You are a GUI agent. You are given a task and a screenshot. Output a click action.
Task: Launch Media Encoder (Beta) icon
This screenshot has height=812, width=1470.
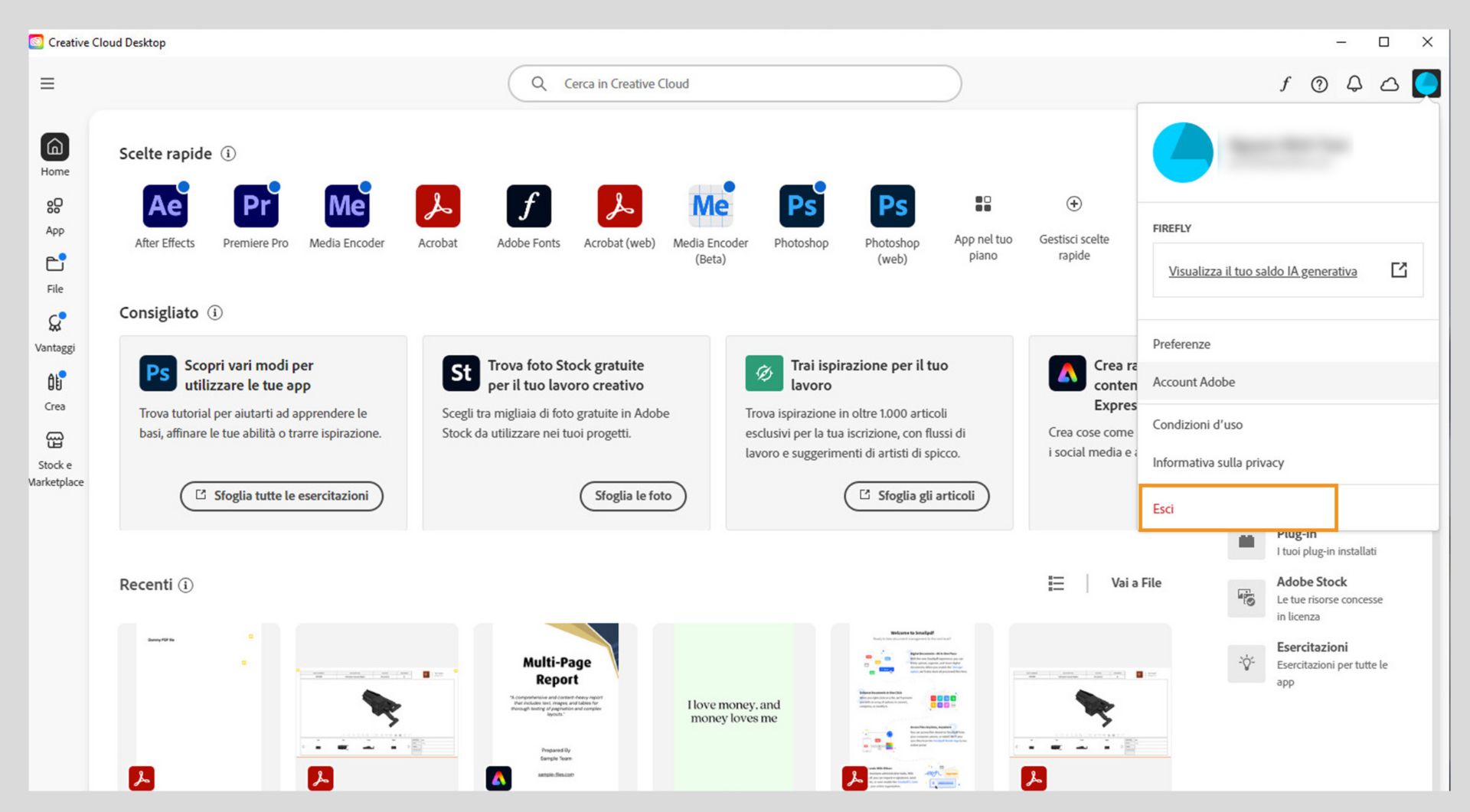click(x=710, y=206)
